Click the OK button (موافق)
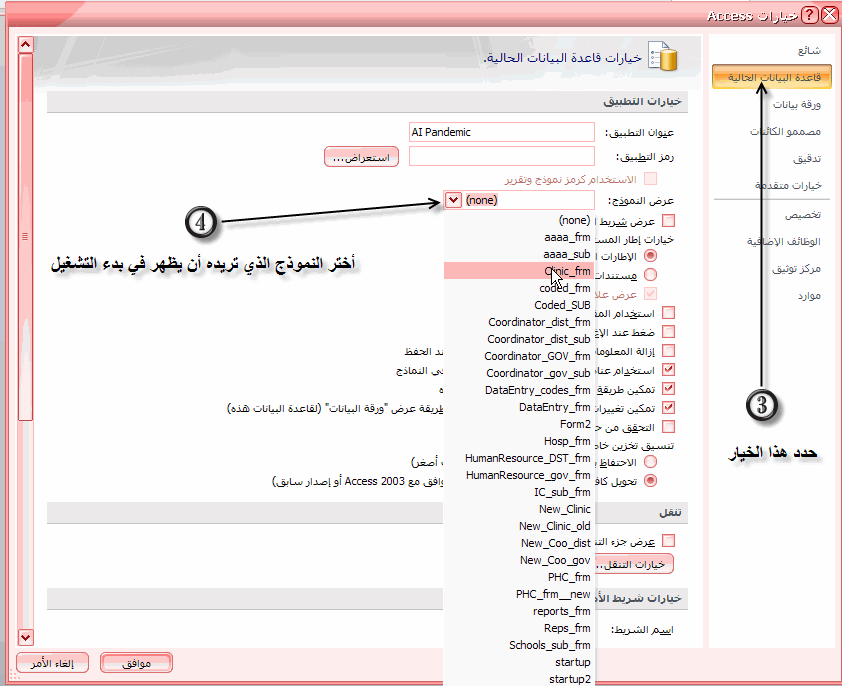 (136, 663)
